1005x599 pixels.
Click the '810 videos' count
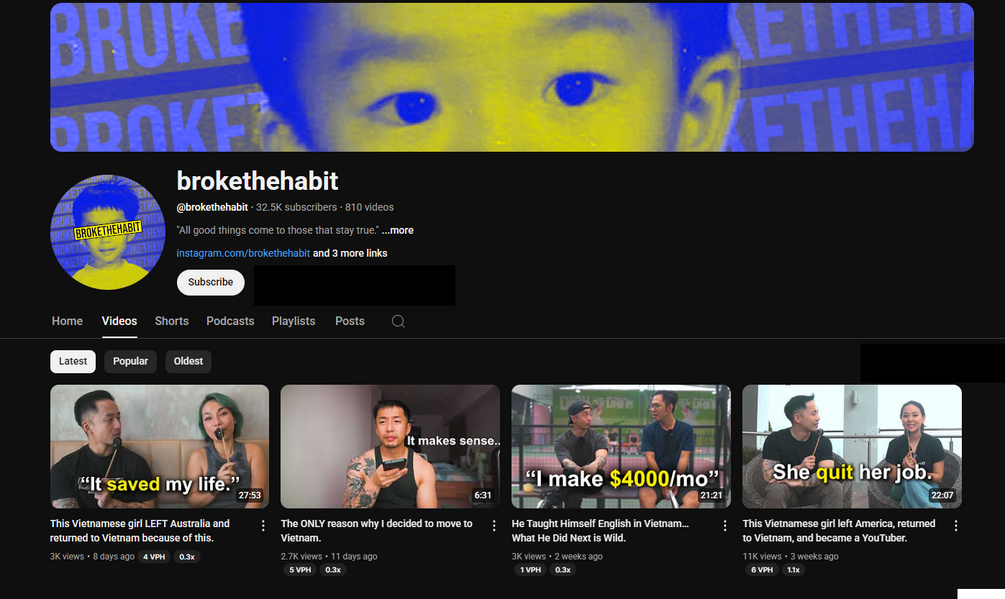pos(369,207)
